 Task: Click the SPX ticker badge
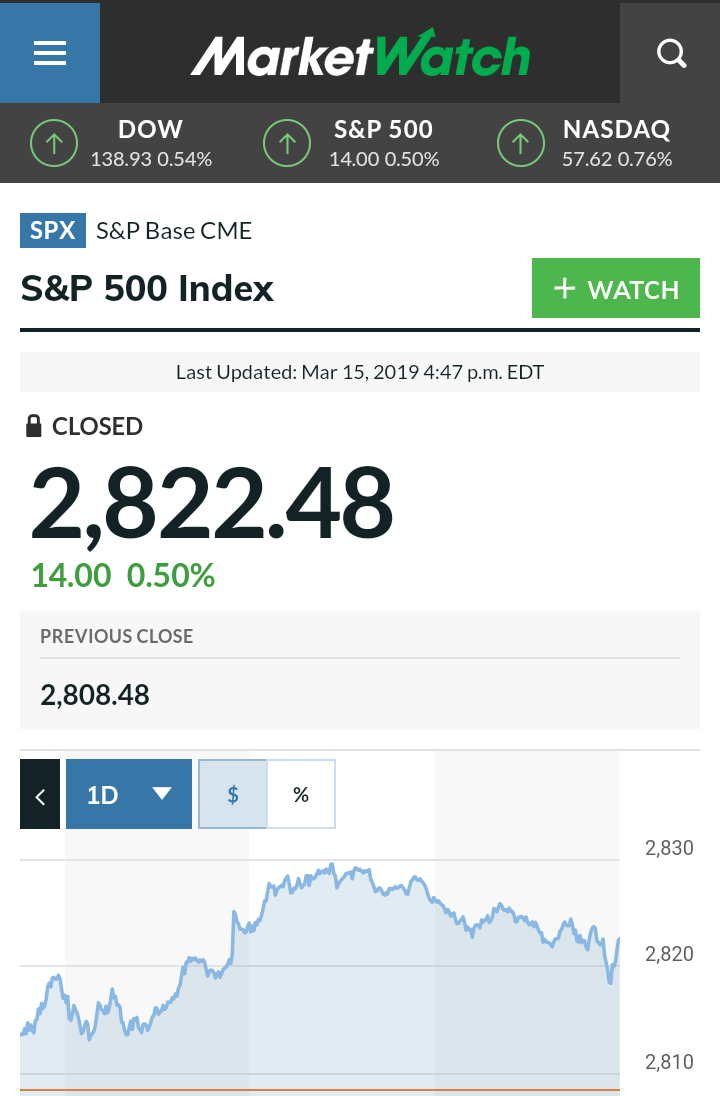[53, 231]
